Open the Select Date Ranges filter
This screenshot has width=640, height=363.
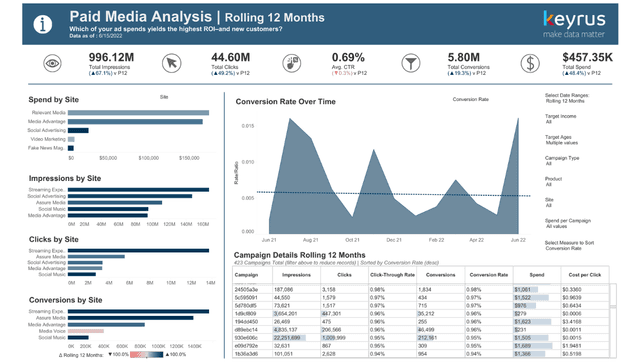pos(567,98)
